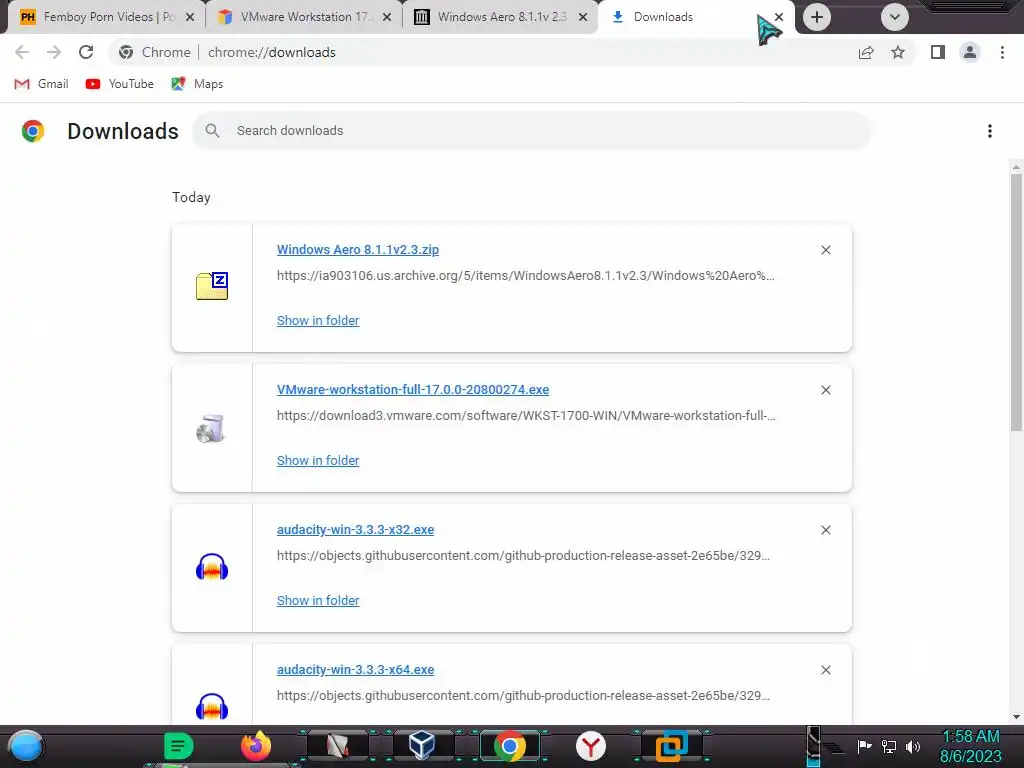Open VirtualBox from the taskbar
Image resolution: width=1024 pixels, height=768 pixels.
tap(422, 746)
